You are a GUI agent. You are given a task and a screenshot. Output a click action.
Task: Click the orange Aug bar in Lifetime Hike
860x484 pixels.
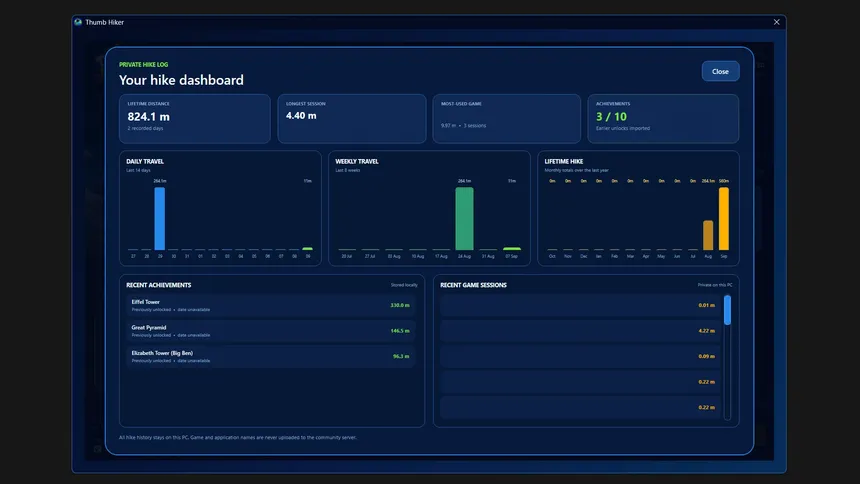click(x=708, y=235)
